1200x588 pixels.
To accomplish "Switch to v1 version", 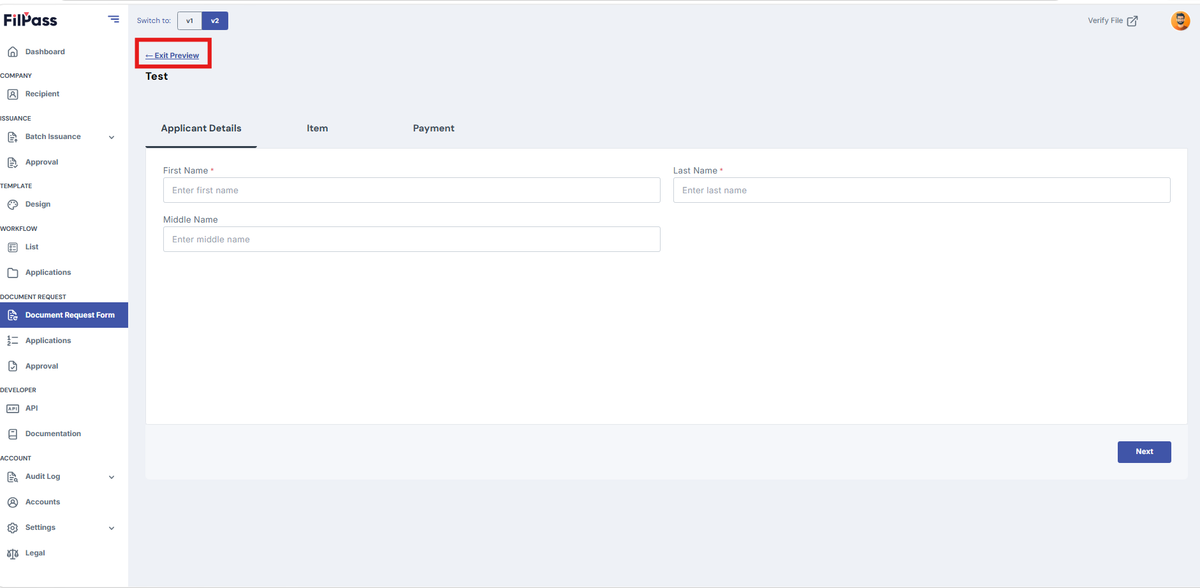I will coord(189,21).
